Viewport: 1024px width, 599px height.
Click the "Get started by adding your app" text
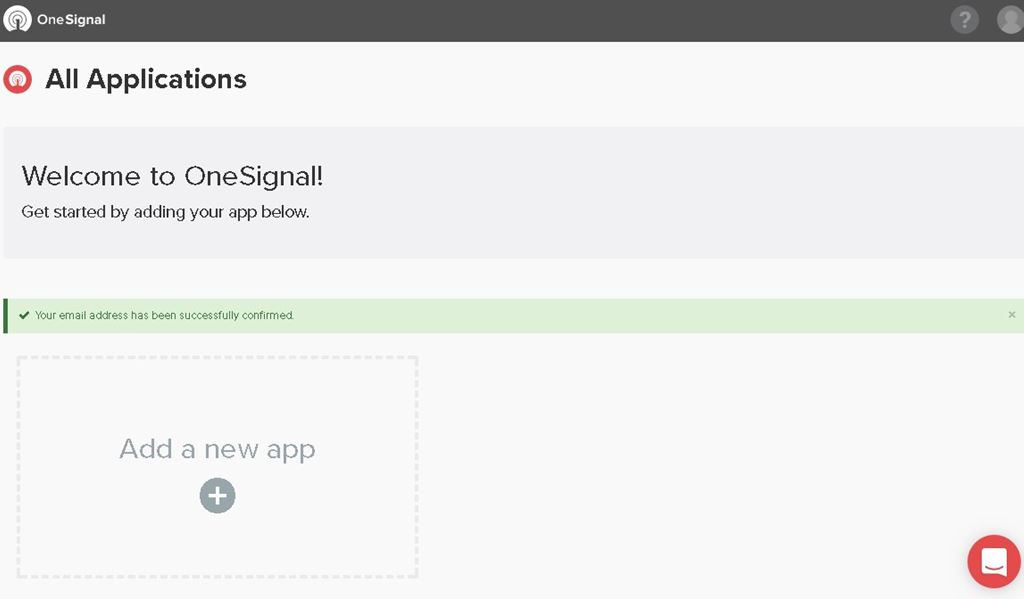pyautogui.click(x=165, y=212)
